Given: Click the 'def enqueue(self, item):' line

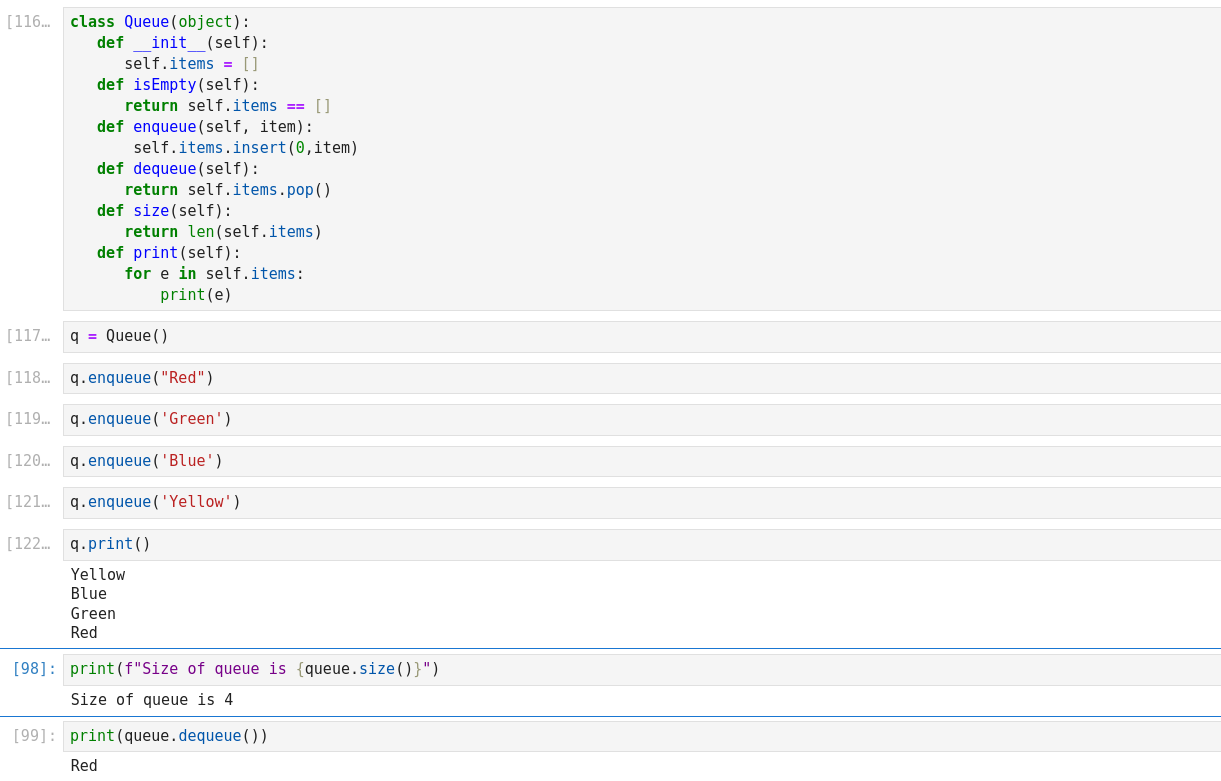Looking at the screenshot, I should 205,127.
